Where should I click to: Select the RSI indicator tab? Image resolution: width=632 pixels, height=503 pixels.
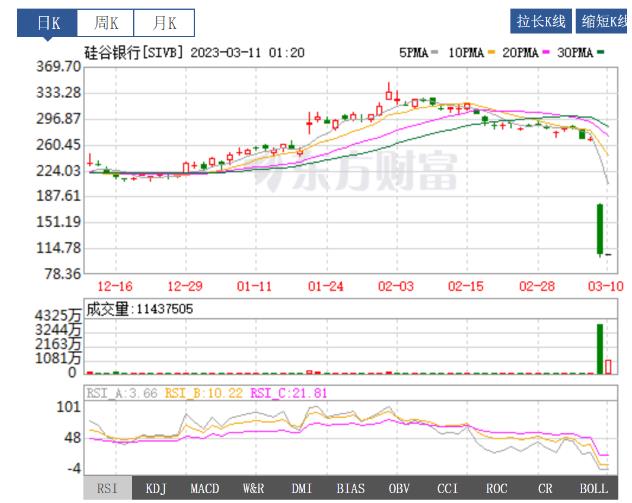coord(108,488)
